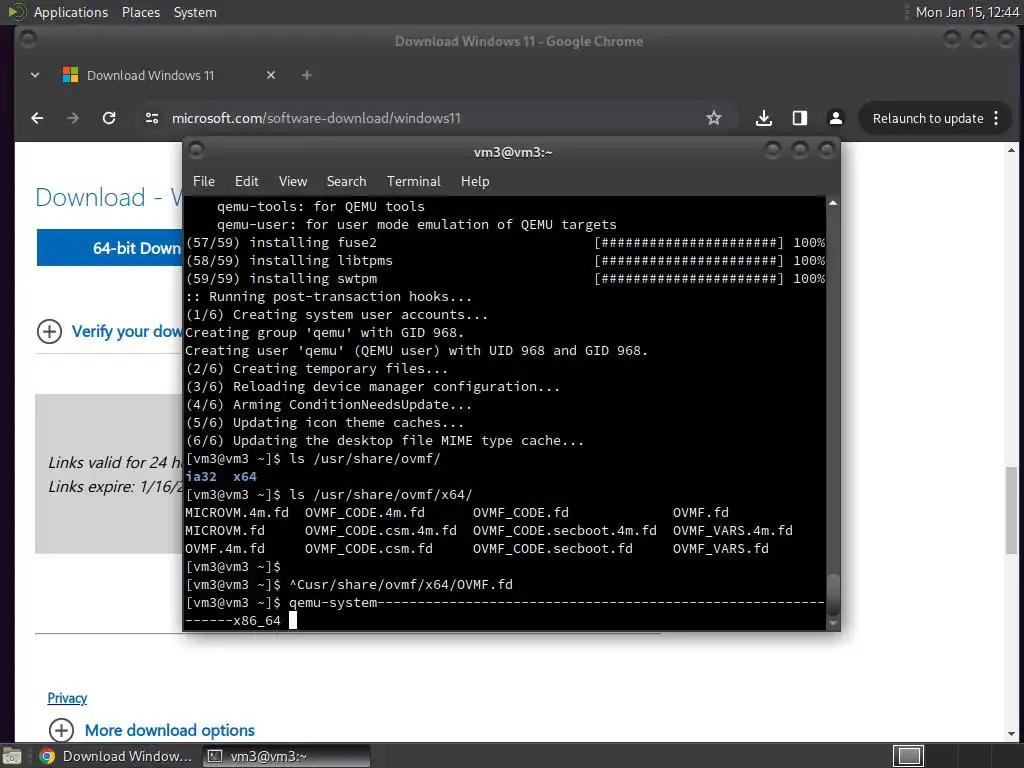Click Chrome forward arrow
This screenshot has height=768, width=1024.
coord(73,118)
